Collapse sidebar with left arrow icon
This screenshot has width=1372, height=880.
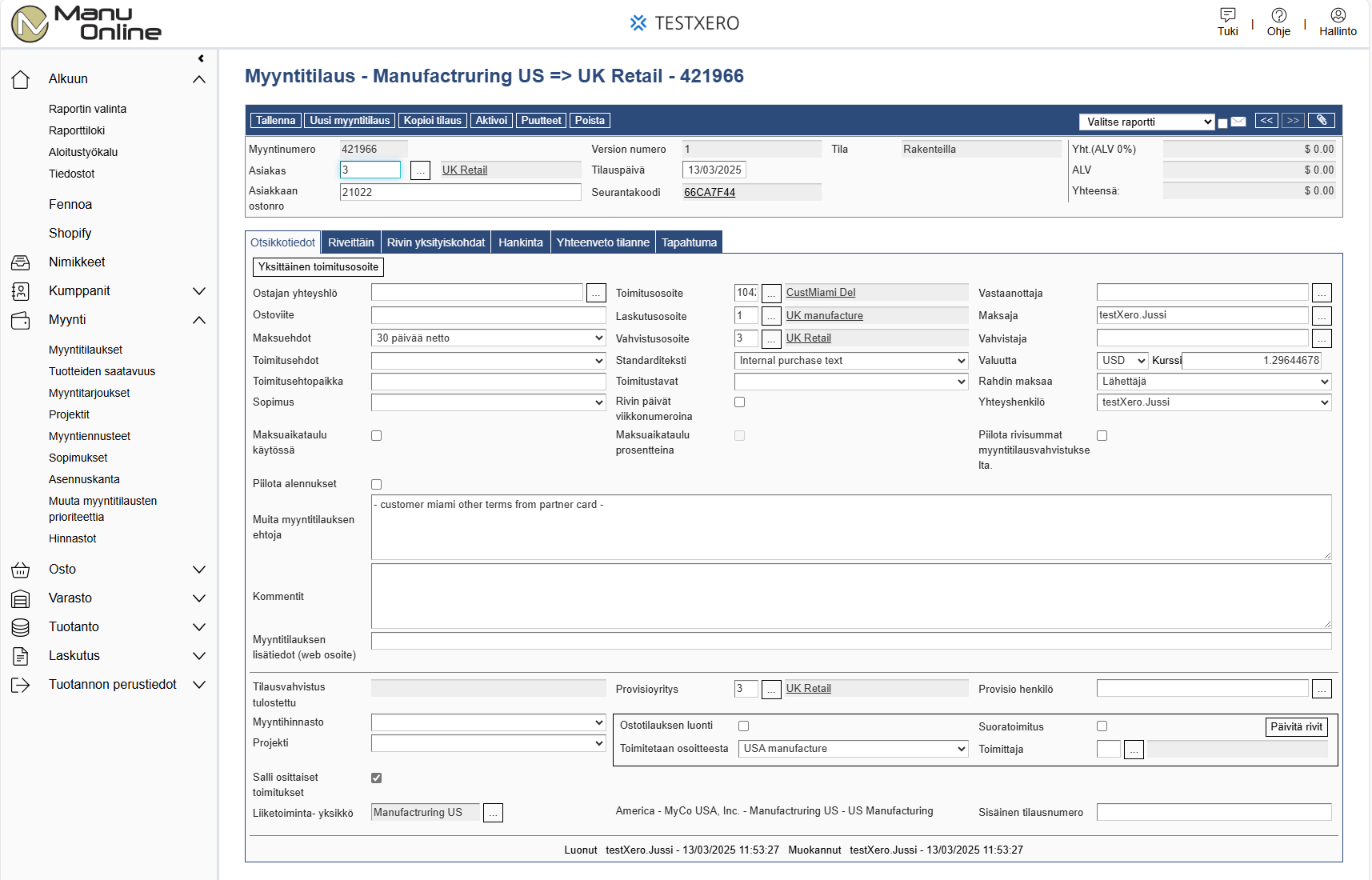point(201,58)
